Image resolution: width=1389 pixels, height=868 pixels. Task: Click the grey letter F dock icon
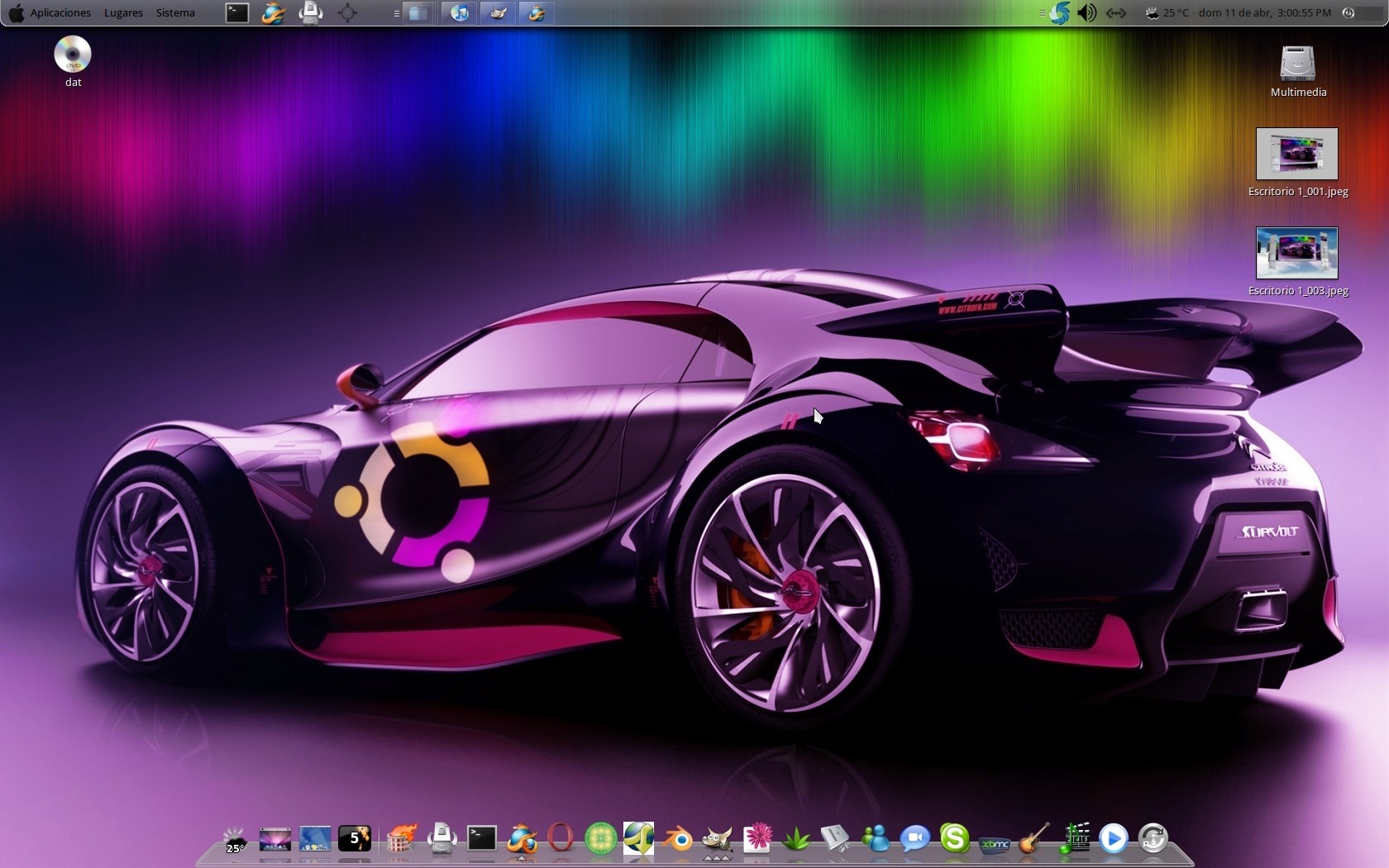point(836,839)
